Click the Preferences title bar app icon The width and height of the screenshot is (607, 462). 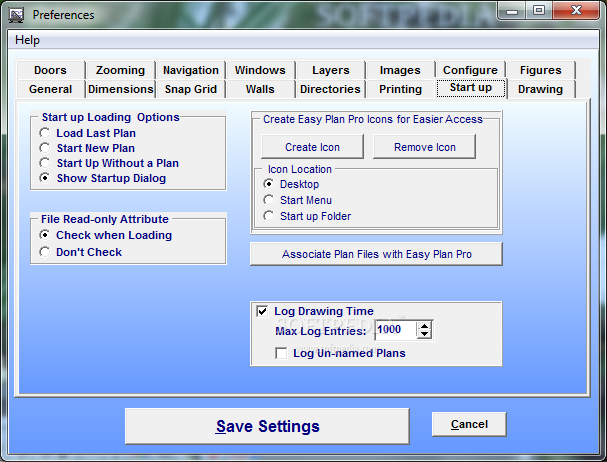click(16, 15)
